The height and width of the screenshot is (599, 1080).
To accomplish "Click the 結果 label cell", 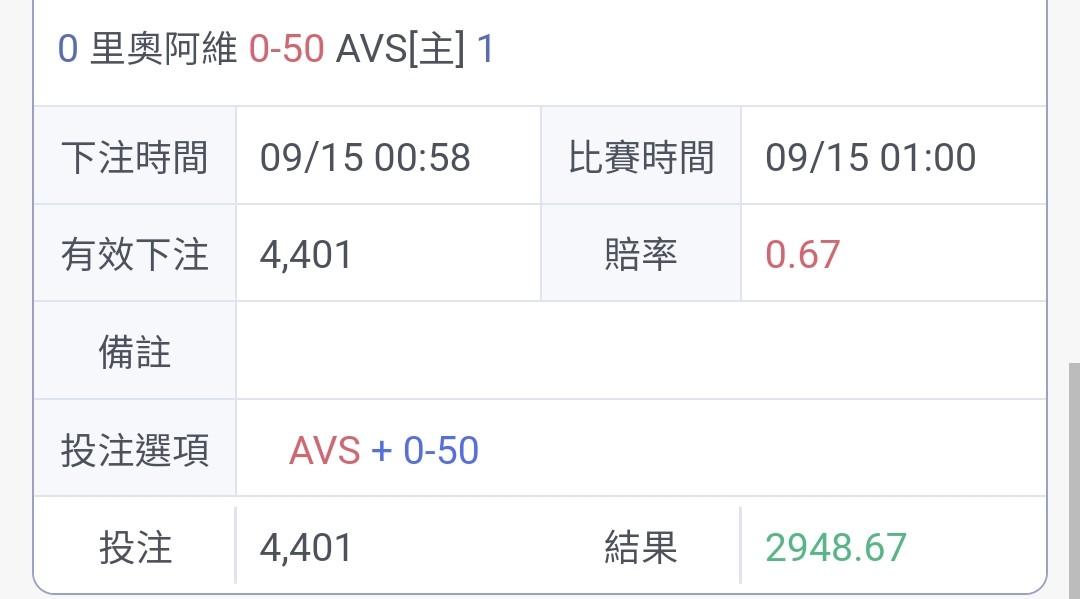I will coord(641,547).
